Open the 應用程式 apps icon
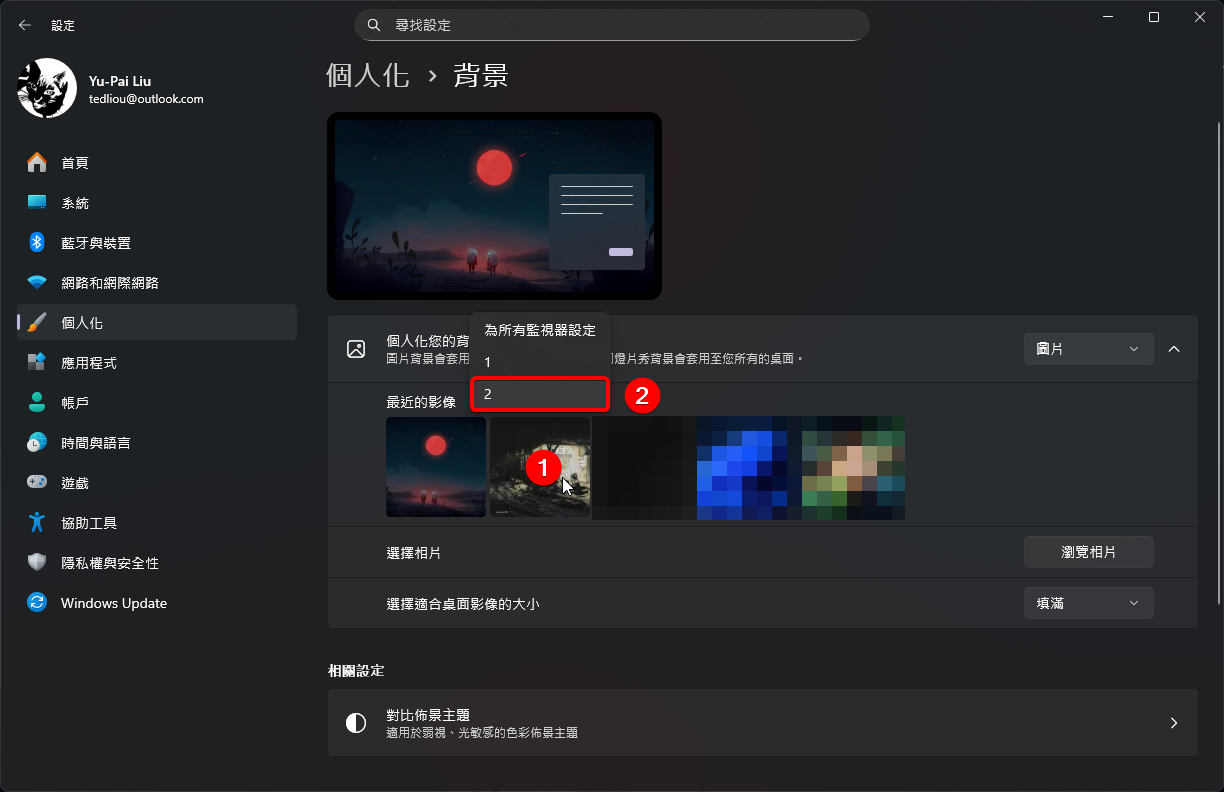1224x792 pixels. pyautogui.click(x=37, y=362)
